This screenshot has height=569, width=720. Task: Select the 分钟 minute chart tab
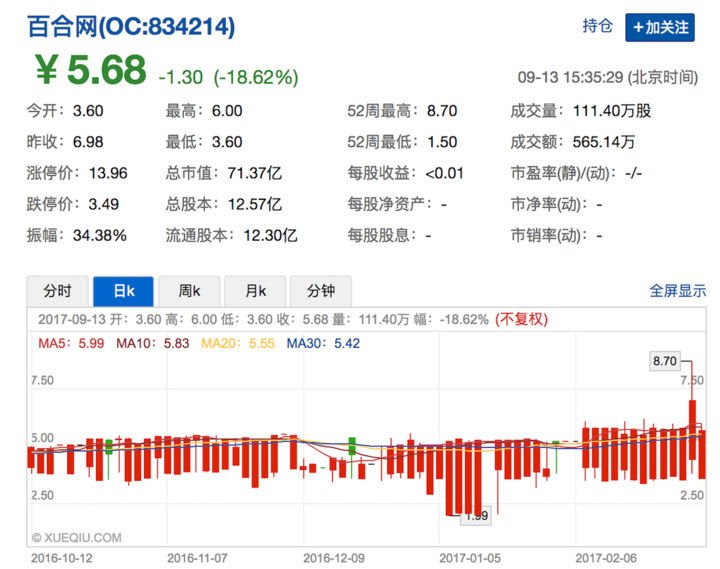[x=321, y=291]
